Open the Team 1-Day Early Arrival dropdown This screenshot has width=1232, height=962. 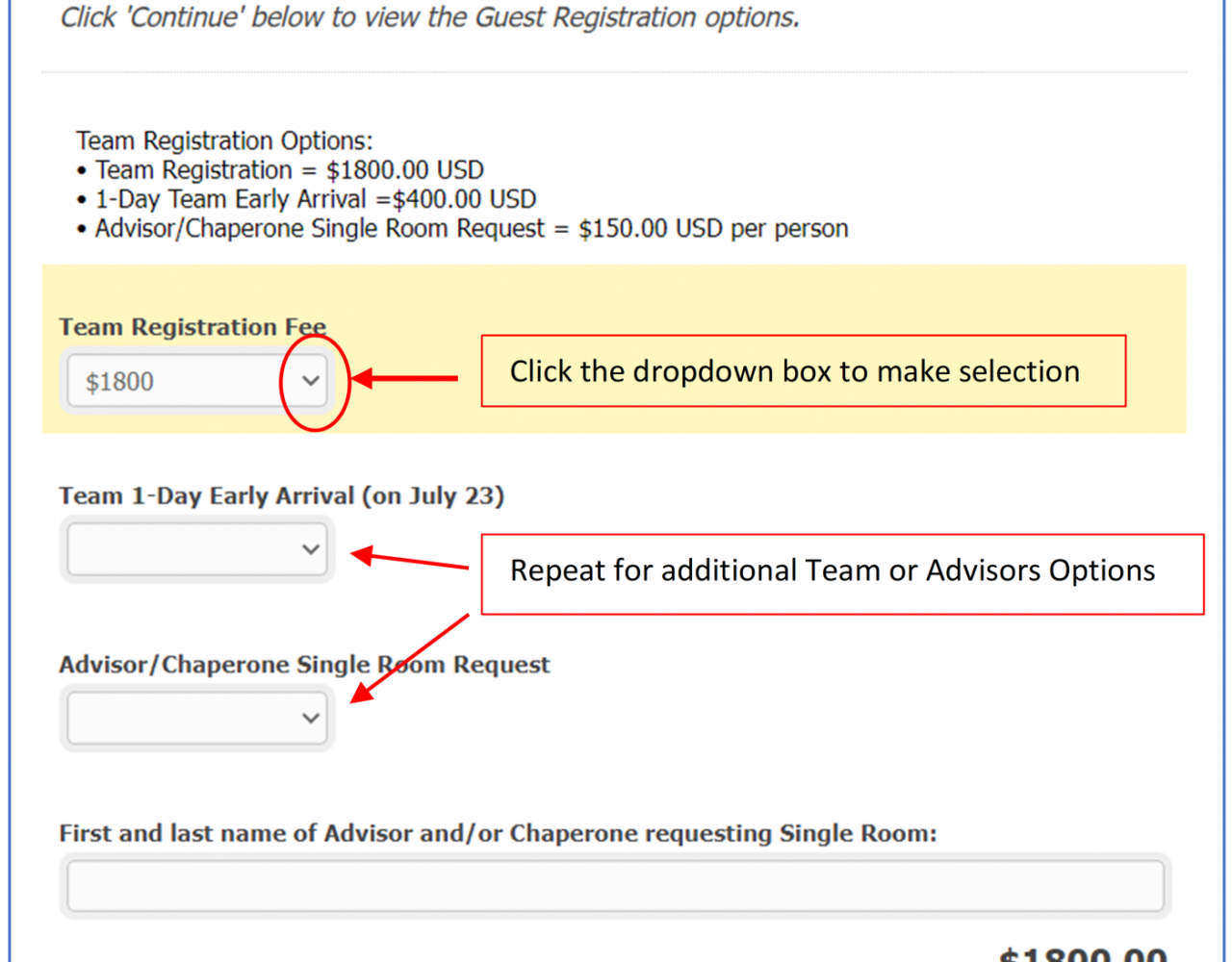[197, 549]
